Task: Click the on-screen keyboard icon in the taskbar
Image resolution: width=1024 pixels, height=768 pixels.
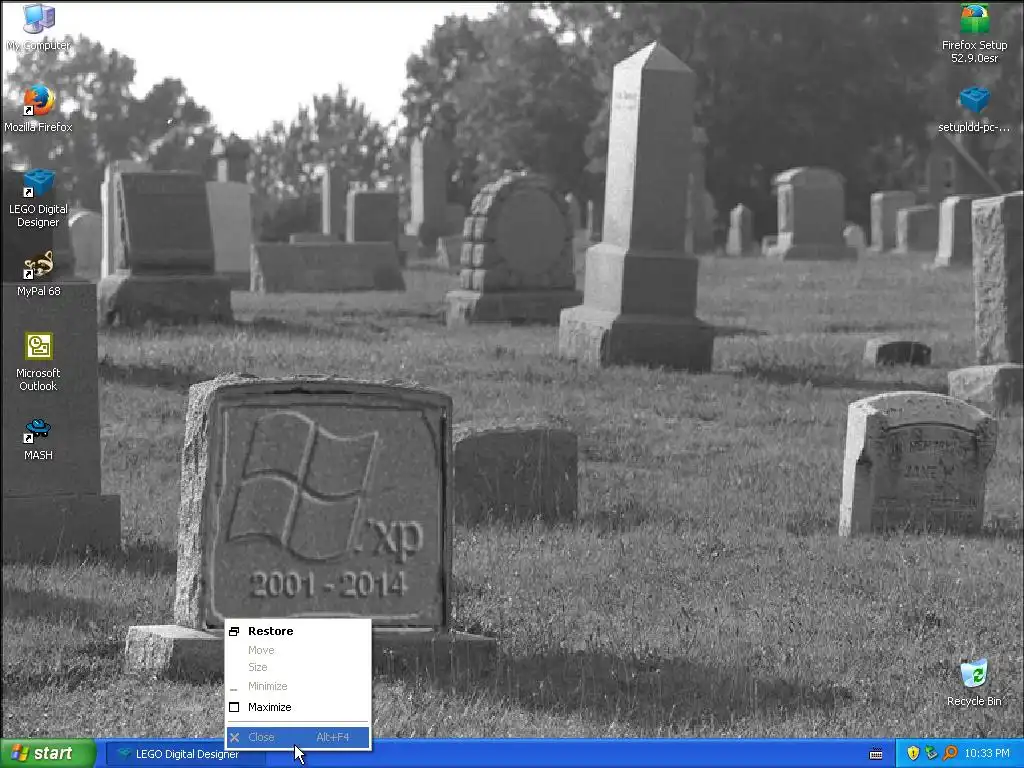Action: [876, 754]
